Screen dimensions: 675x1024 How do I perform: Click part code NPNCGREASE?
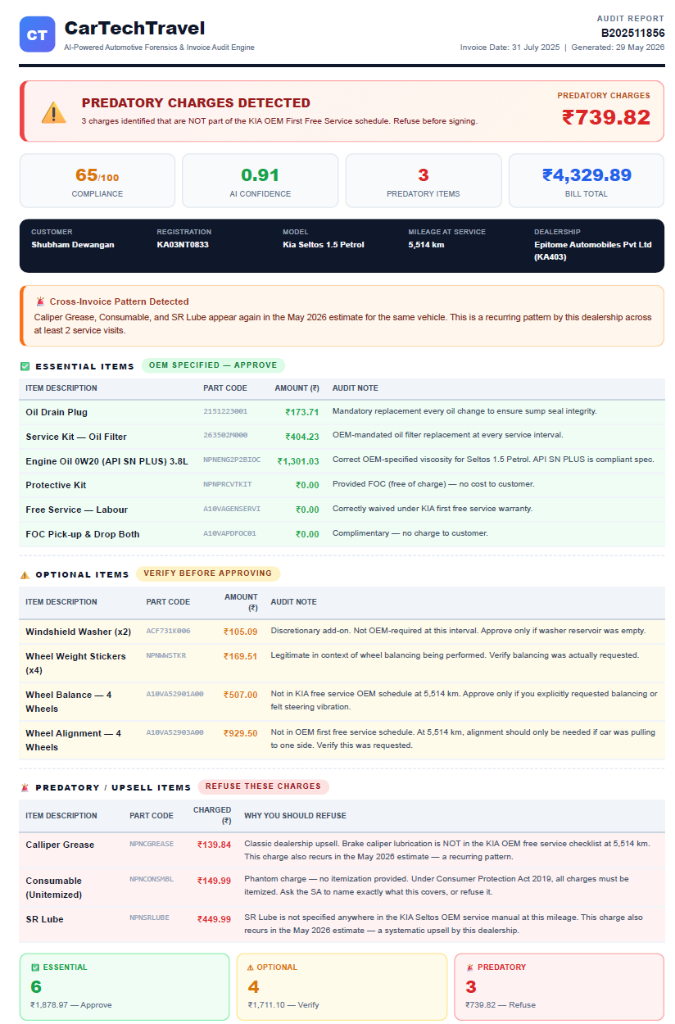click(x=151, y=844)
